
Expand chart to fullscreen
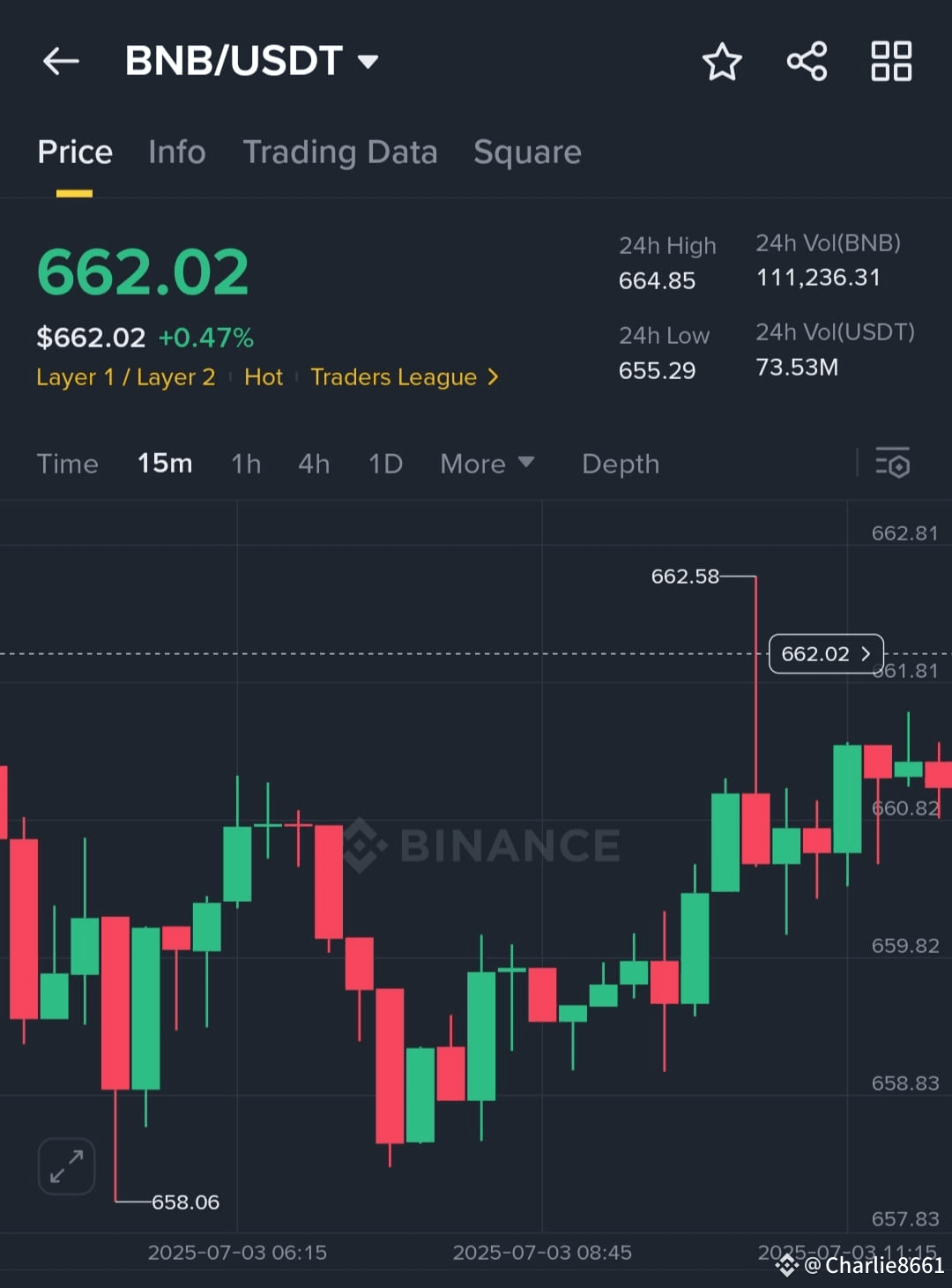tap(66, 1166)
